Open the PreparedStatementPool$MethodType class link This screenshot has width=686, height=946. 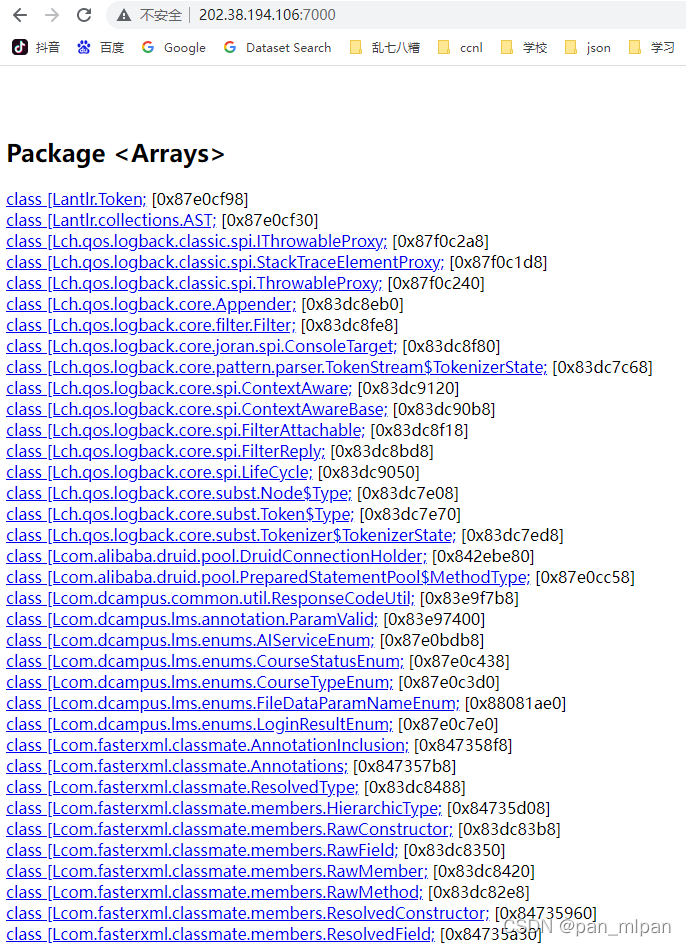(x=268, y=577)
